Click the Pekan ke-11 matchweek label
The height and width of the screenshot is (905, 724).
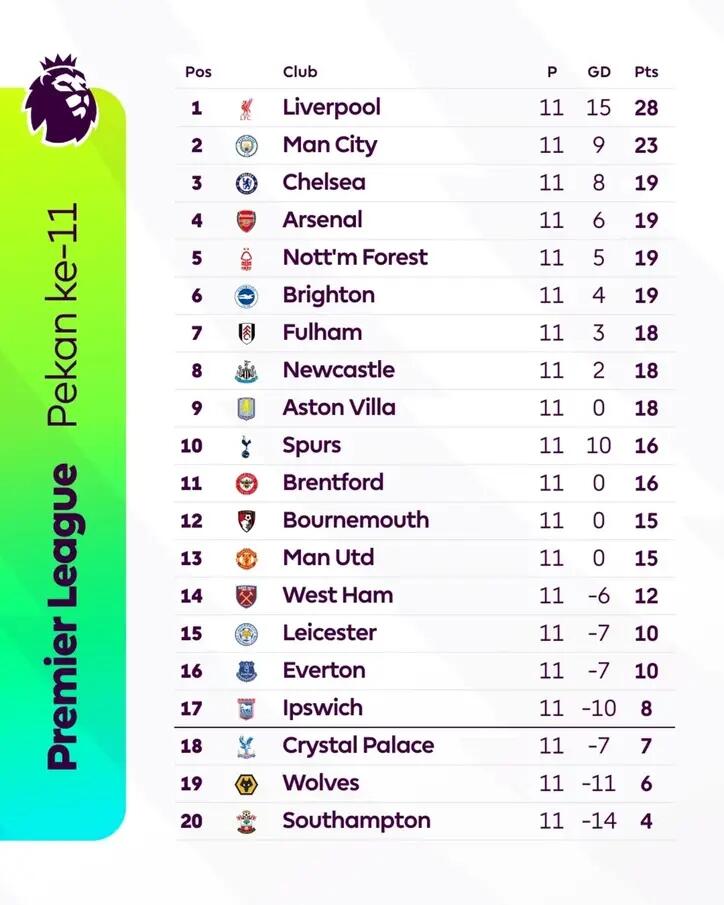(64, 317)
